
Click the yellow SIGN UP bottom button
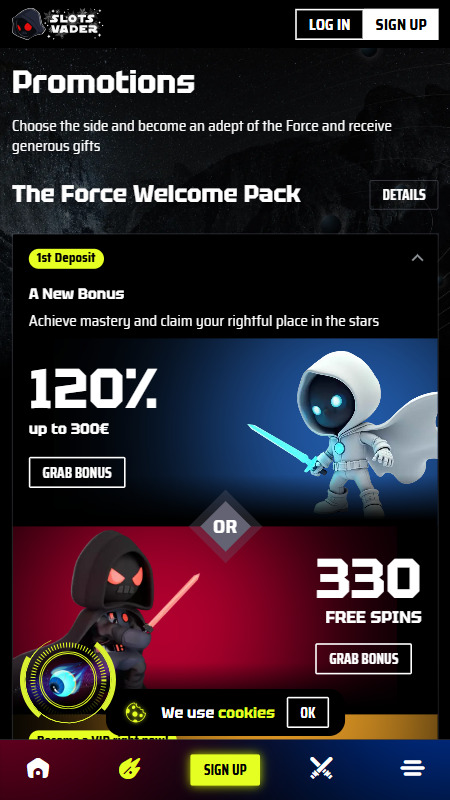pyautogui.click(x=225, y=769)
